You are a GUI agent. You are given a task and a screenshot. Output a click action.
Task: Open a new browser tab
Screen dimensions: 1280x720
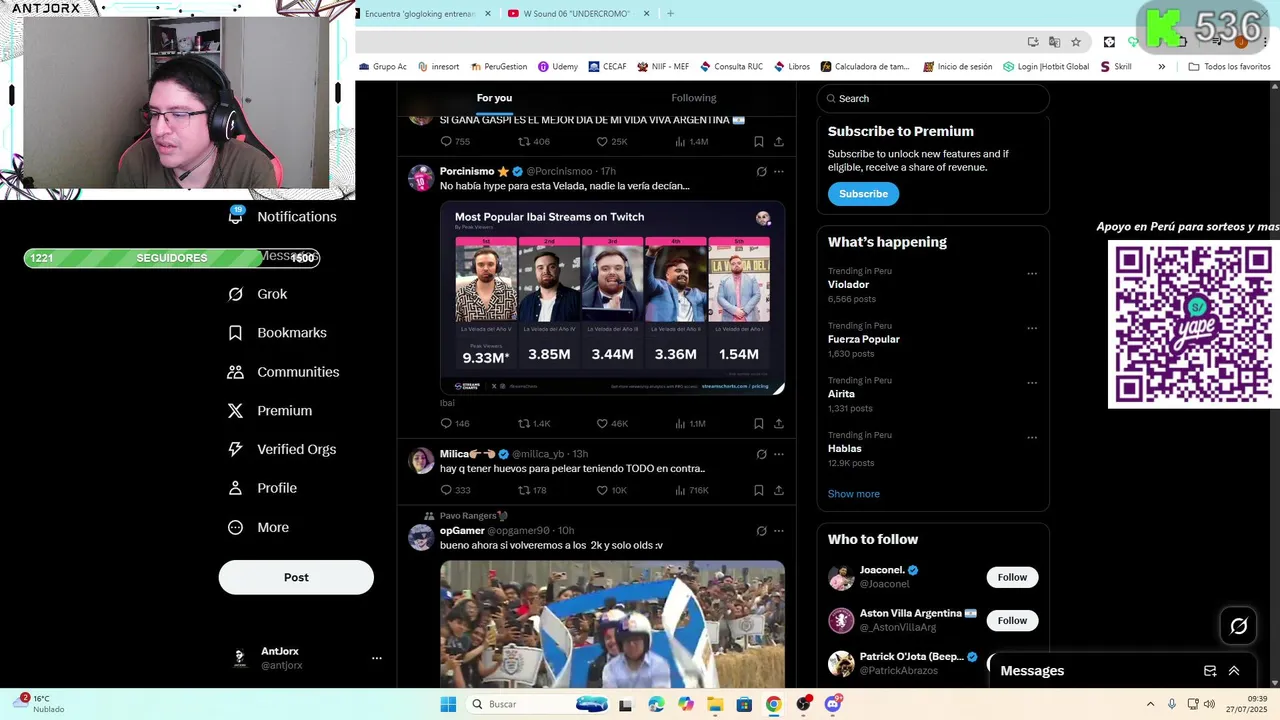pos(670,14)
